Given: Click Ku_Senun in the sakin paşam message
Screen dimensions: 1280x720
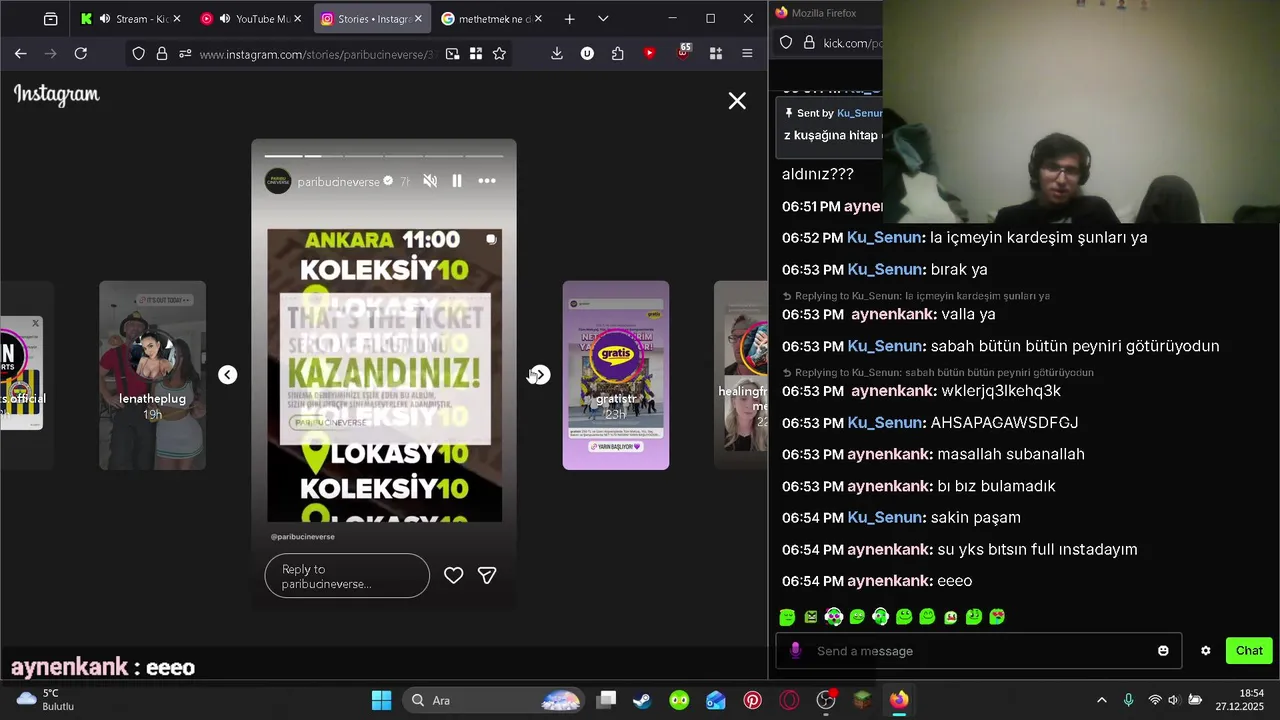Looking at the screenshot, I should click(x=884, y=518).
